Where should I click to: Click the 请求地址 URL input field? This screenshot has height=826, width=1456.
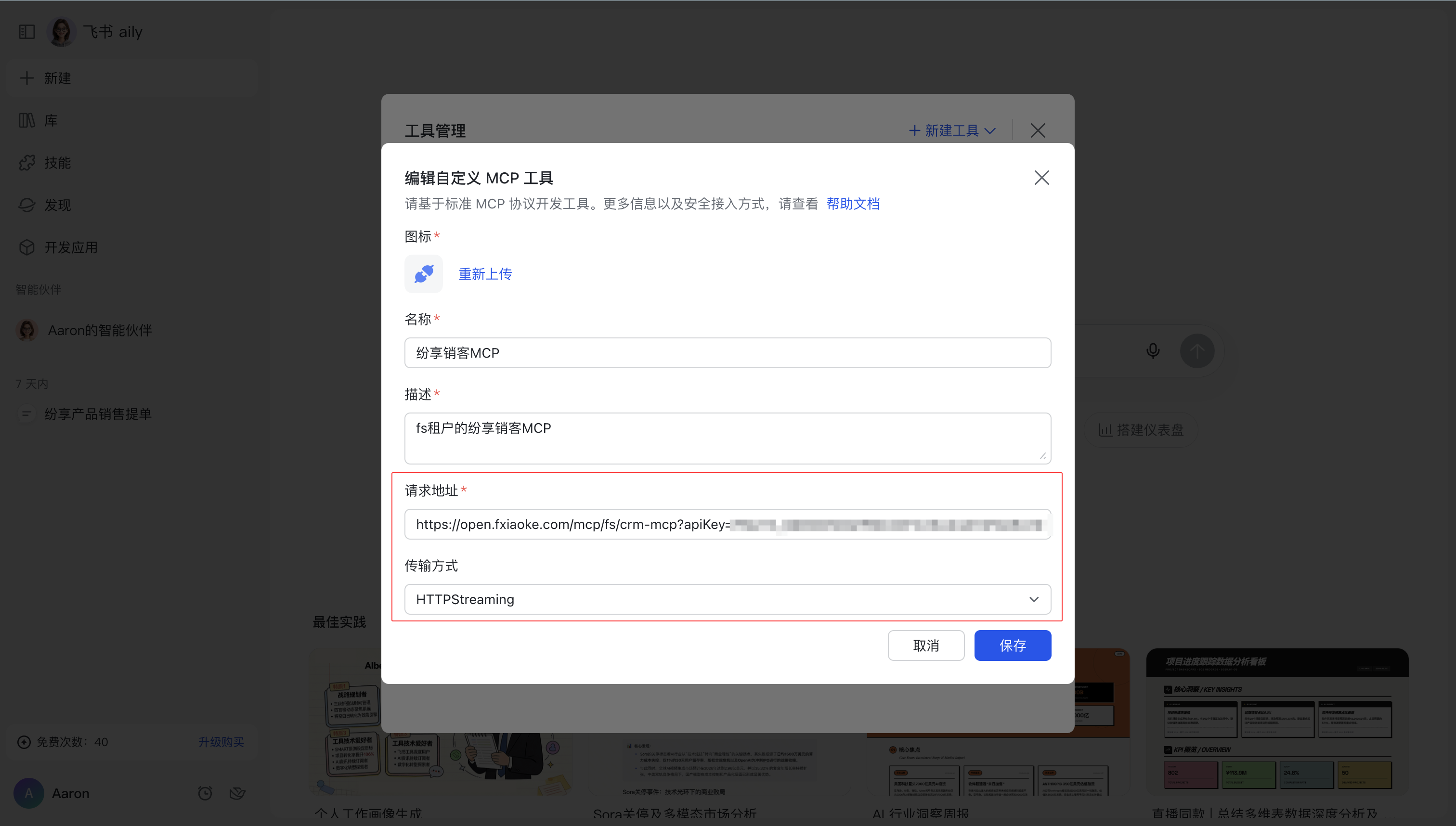pyautogui.click(x=727, y=524)
